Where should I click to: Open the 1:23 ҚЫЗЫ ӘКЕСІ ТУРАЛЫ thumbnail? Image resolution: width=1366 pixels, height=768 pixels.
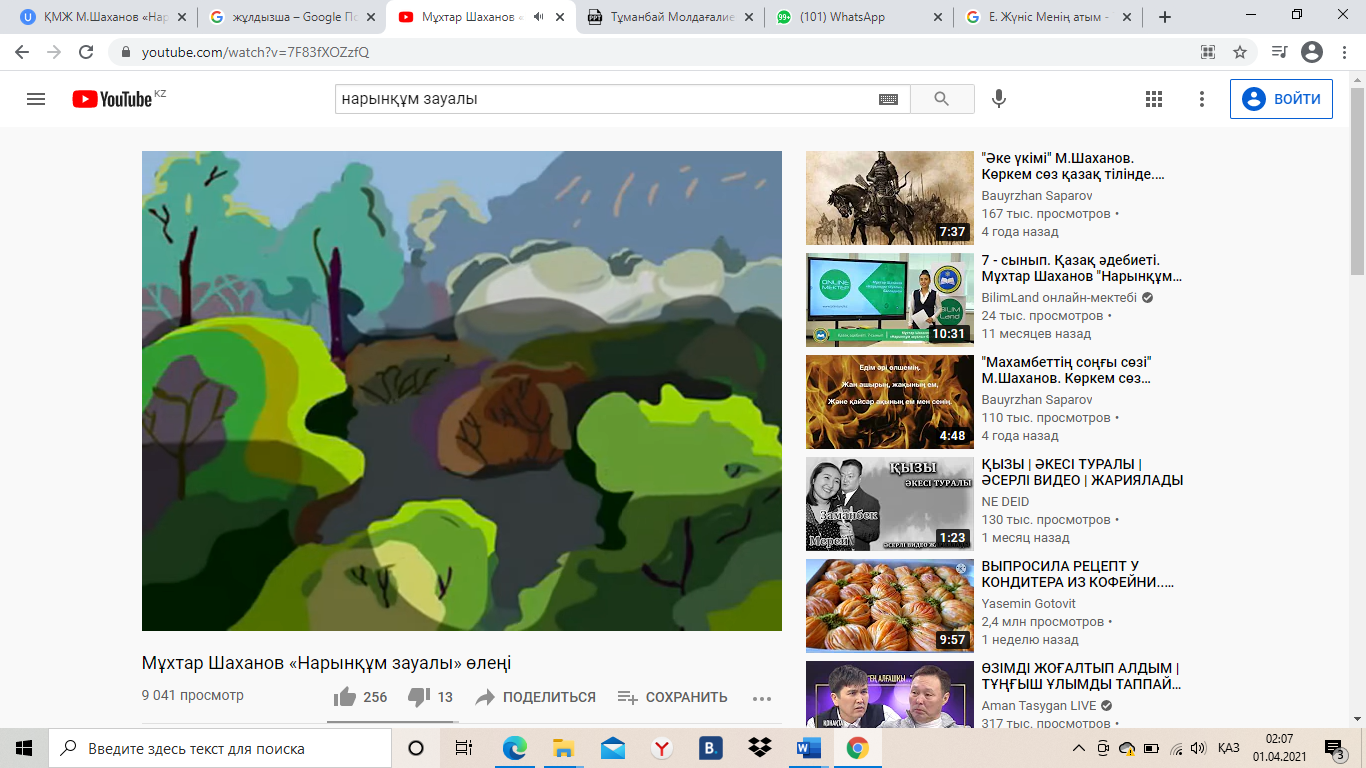click(x=890, y=504)
